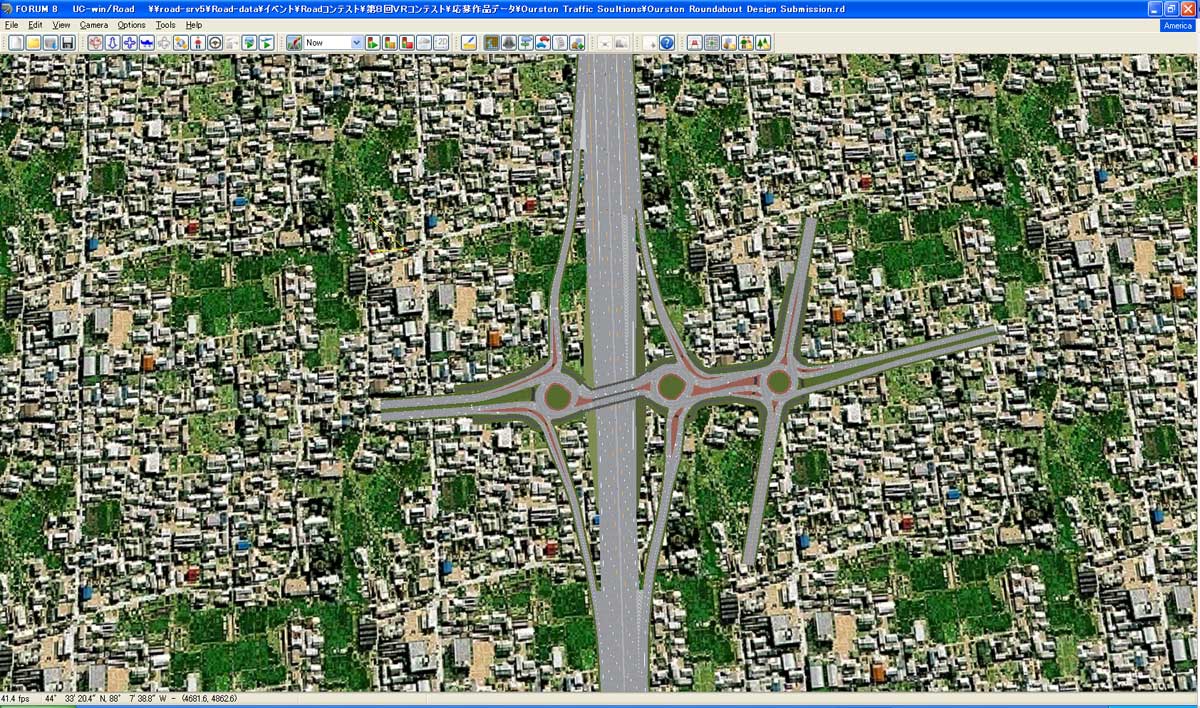Click the right roundabout center island
This screenshot has width=1200, height=708.
pyautogui.click(x=779, y=381)
